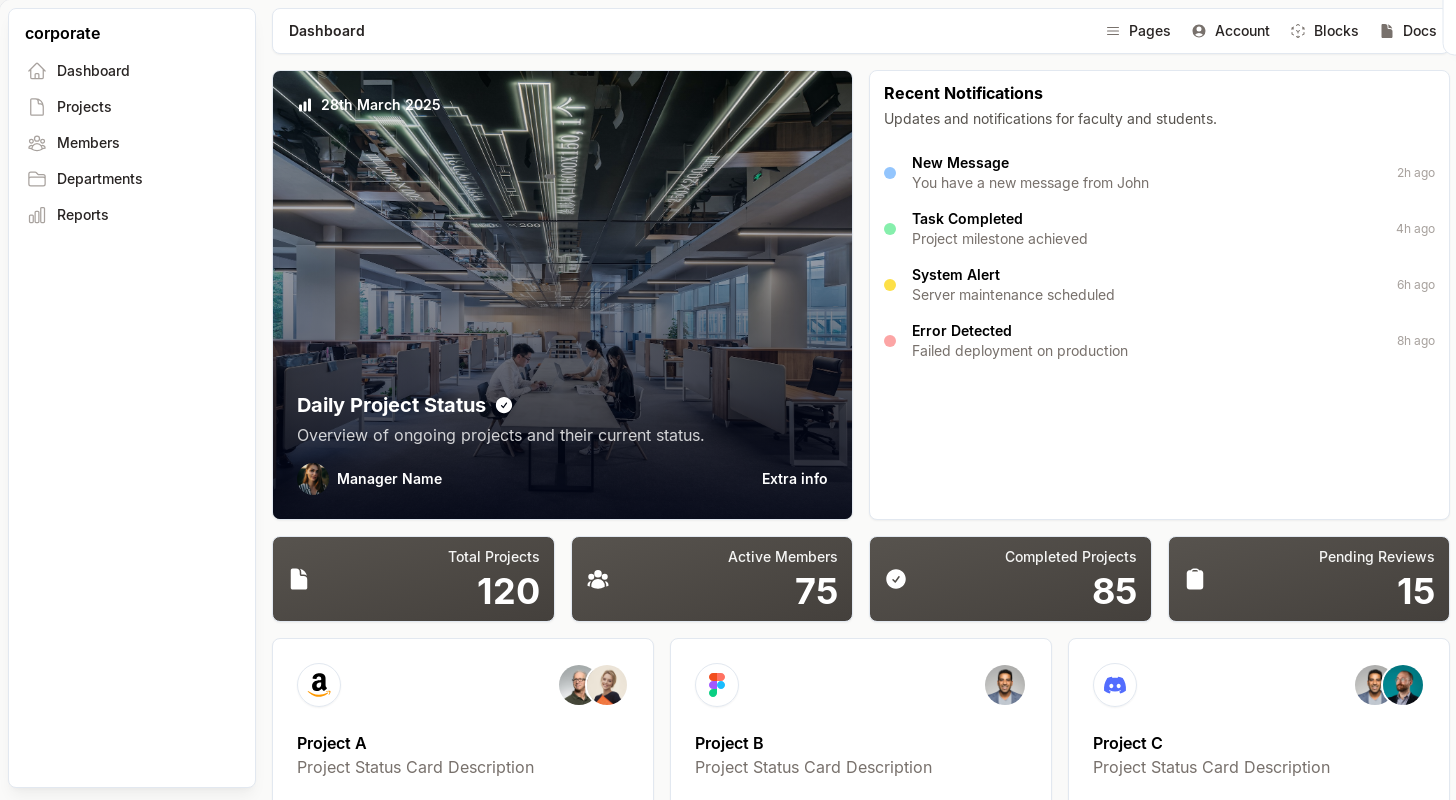Click the bar chart icon beside the date
The height and width of the screenshot is (800, 1456).
pyautogui.click(x=305, y=105)
